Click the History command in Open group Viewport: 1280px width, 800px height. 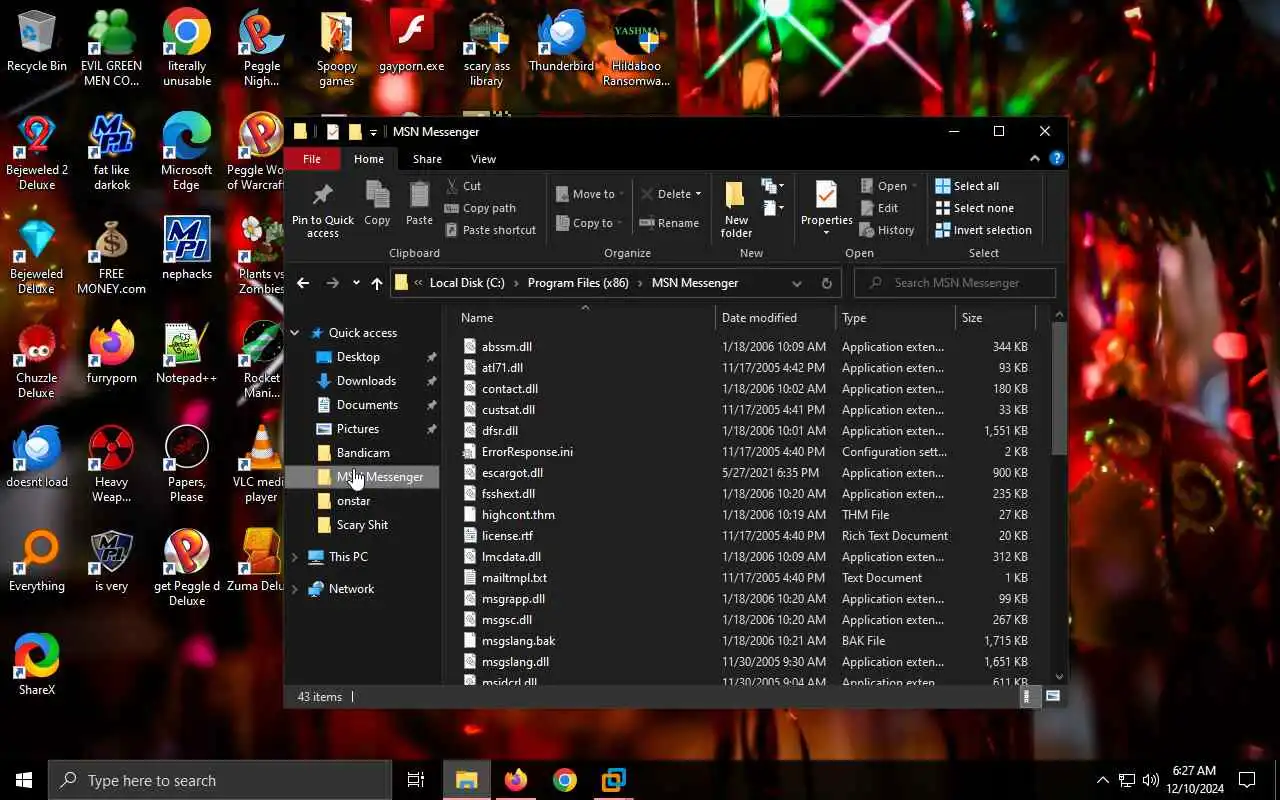pyautogui.click(x=887, y=230)
